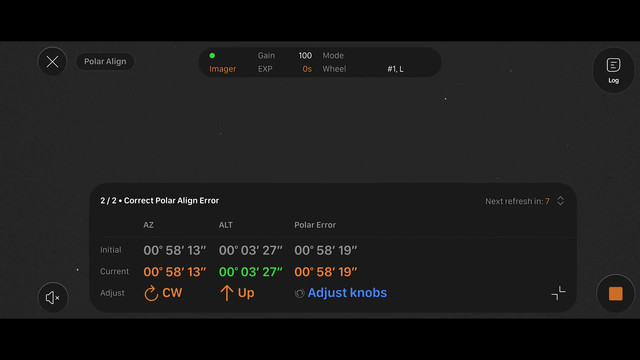Image resolution: width=640 pixels, height=360 pixels.
Task: Tap the Gain label
Action: 266,56
